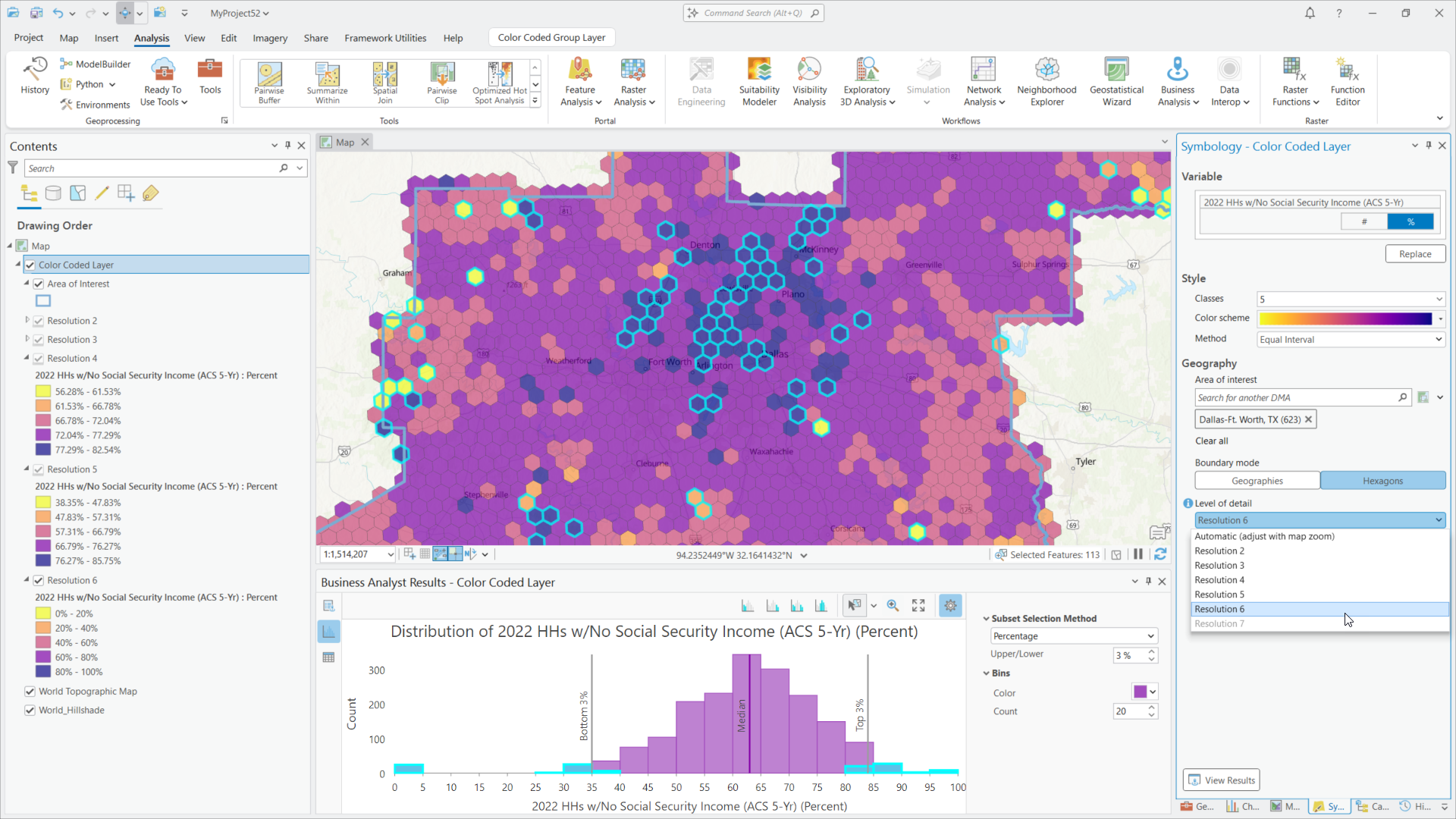This screenshot has height=819, width=1456.
Task: Switch to List By Labeling
Action: [150, 193]
